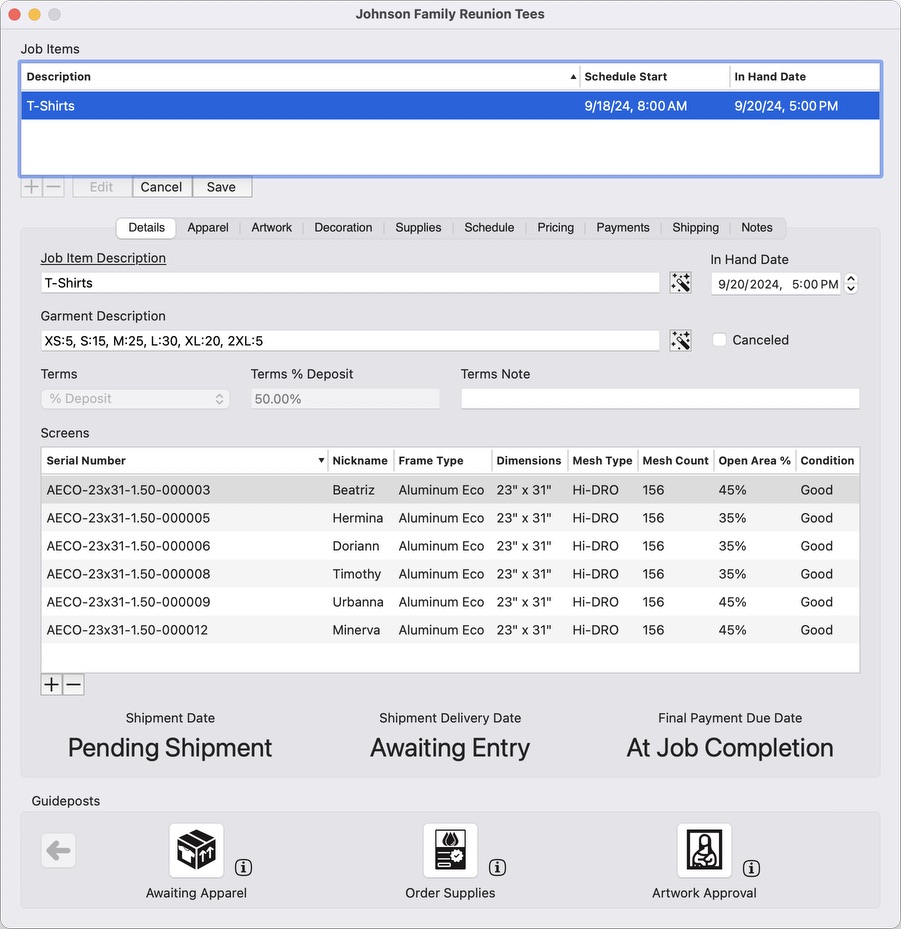Open info icon next to Artwork Approval
Viewport: 901px width, 929px height.
tap(751, 867)
